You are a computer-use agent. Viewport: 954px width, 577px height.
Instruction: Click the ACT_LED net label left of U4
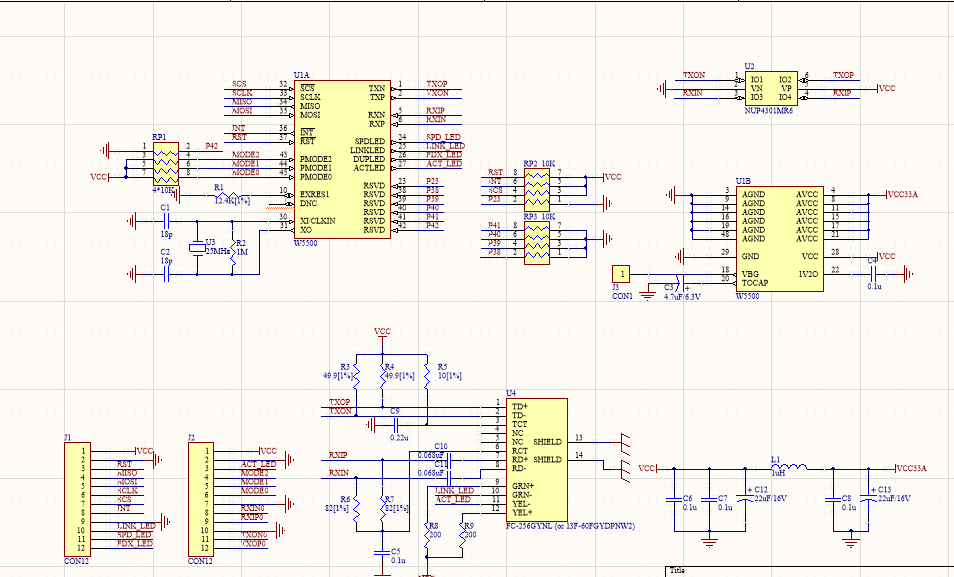[x=453, y=499]
